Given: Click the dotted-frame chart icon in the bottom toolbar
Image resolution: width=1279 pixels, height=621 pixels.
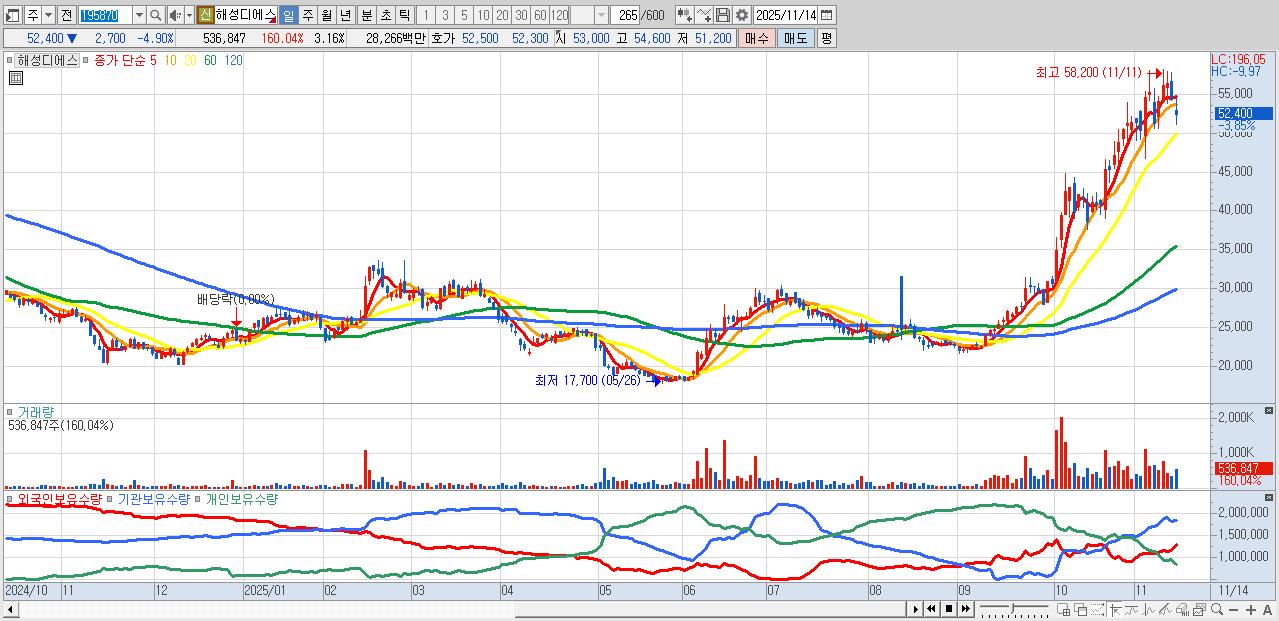Looking at the screenshot, I should 1097,610.
